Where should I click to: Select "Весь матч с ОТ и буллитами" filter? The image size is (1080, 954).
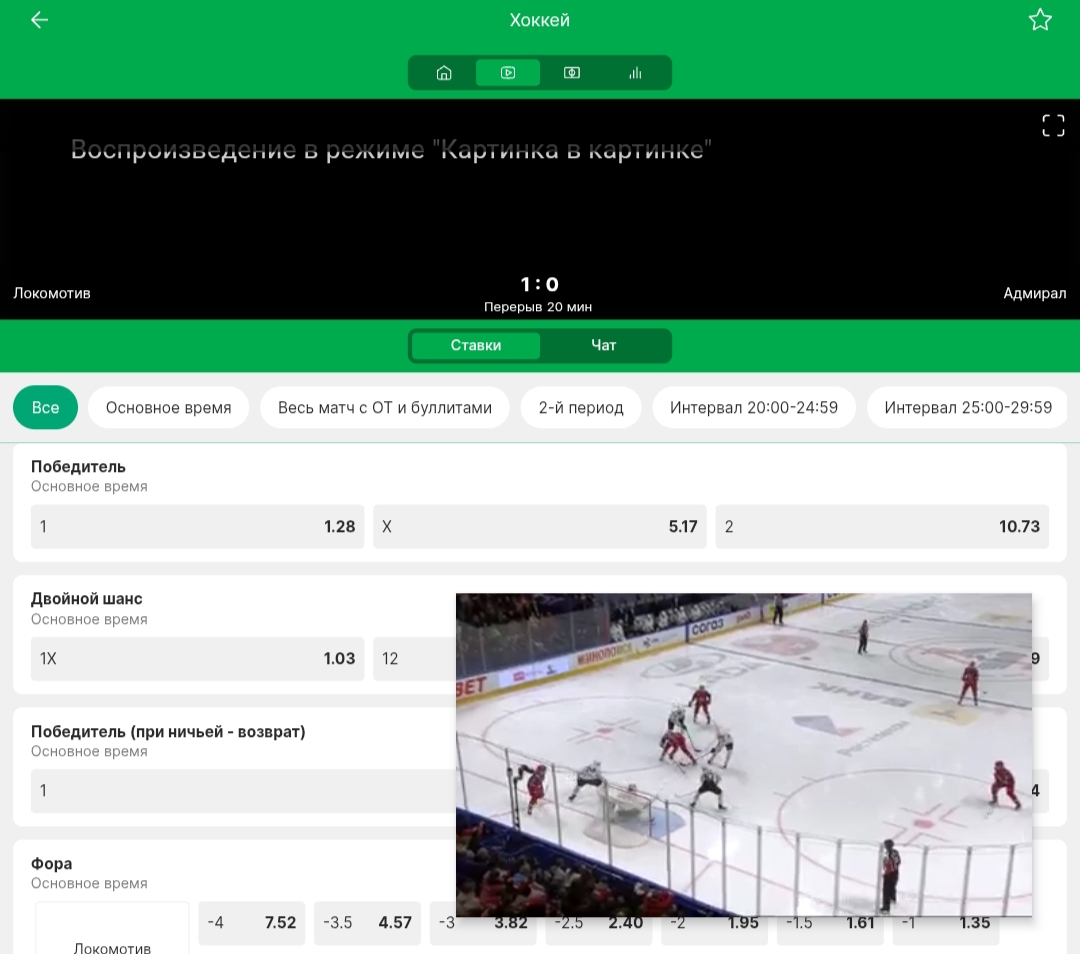point(384,407)
